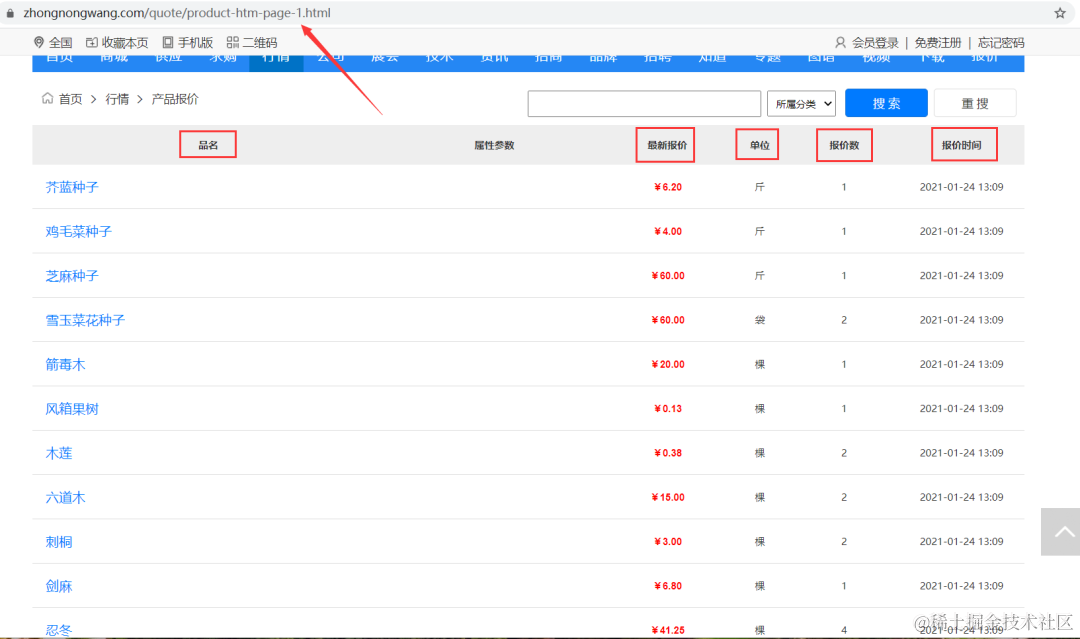1080x639 pixels.
Task: Open the 芥蓝种子 product link
Action: coord(72,187)
